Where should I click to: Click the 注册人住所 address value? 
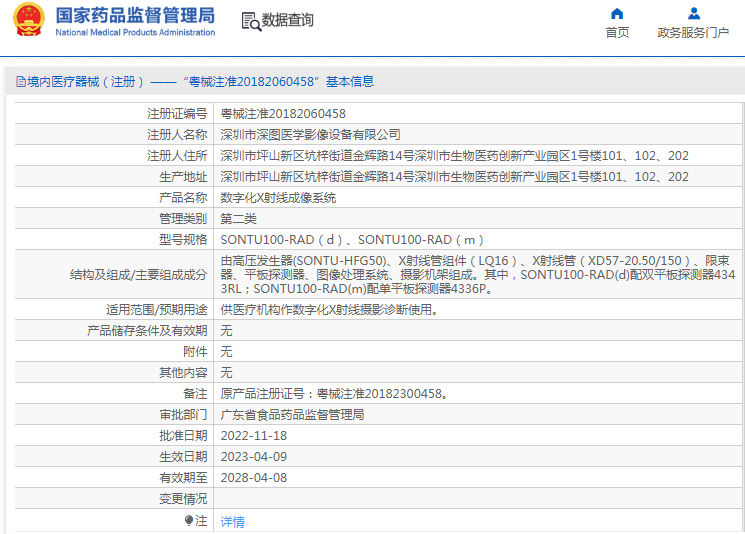[x=454, y=155]
